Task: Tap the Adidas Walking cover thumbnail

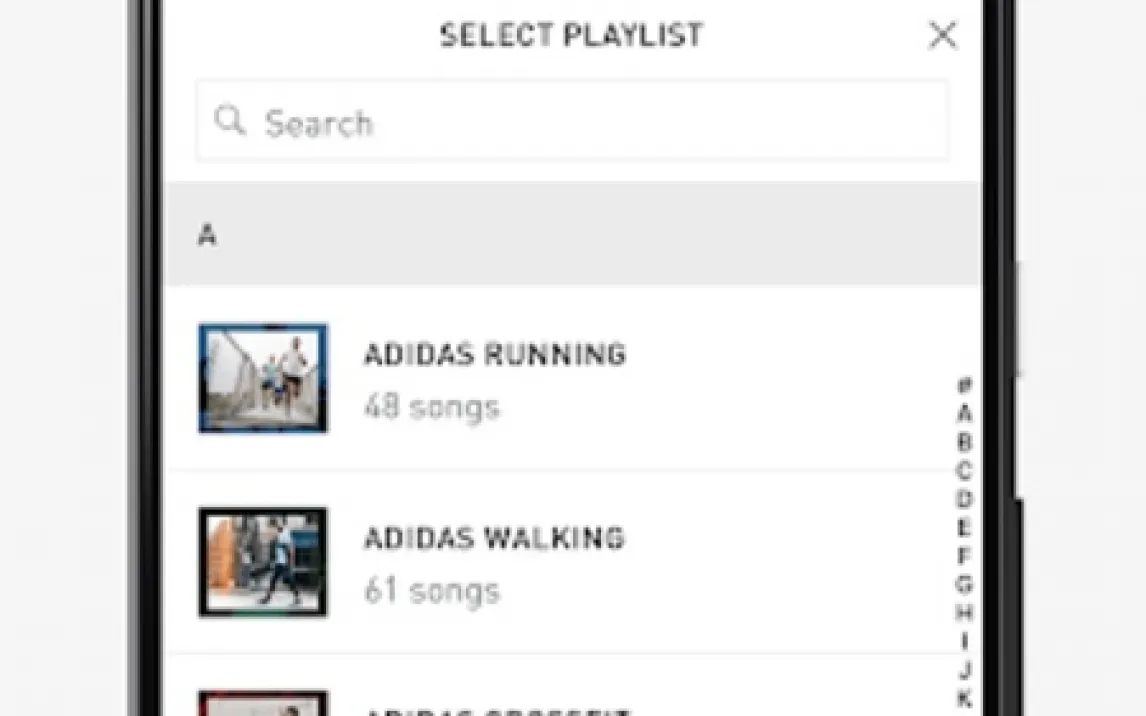Action: pos(263,562)
